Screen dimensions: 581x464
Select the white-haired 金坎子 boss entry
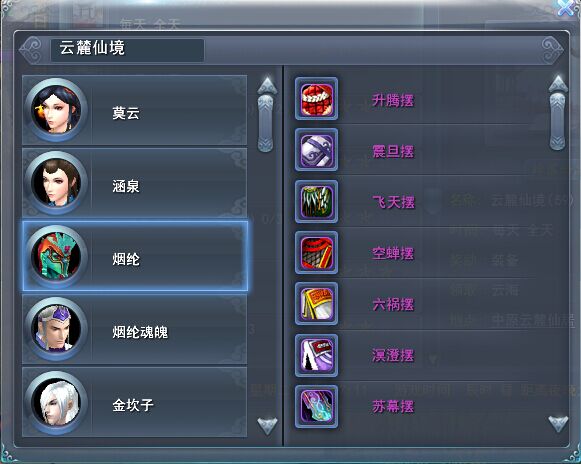click(135, 402)
